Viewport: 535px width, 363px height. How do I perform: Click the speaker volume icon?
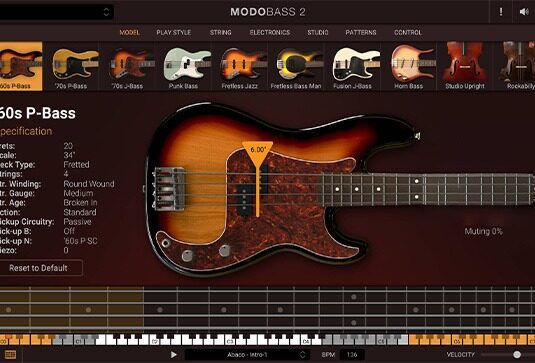tap(524, 12)
